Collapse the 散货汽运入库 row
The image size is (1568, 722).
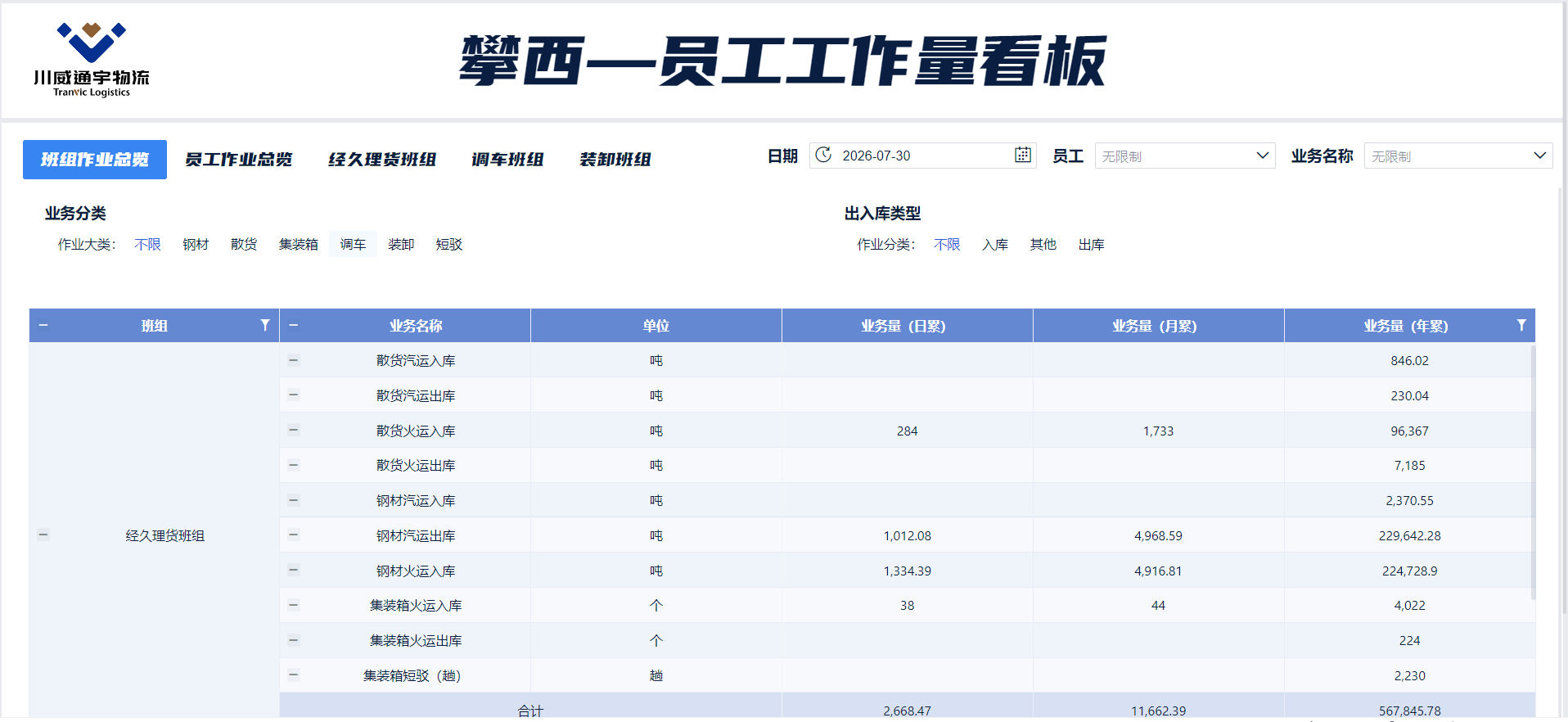click(x=294, y=359)
